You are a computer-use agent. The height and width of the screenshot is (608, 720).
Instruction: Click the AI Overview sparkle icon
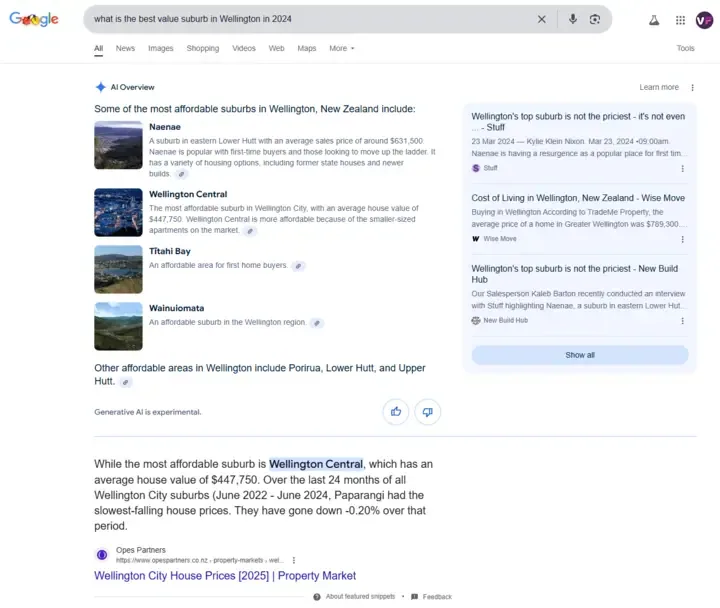pyautogui.click(x=101, y=87)
